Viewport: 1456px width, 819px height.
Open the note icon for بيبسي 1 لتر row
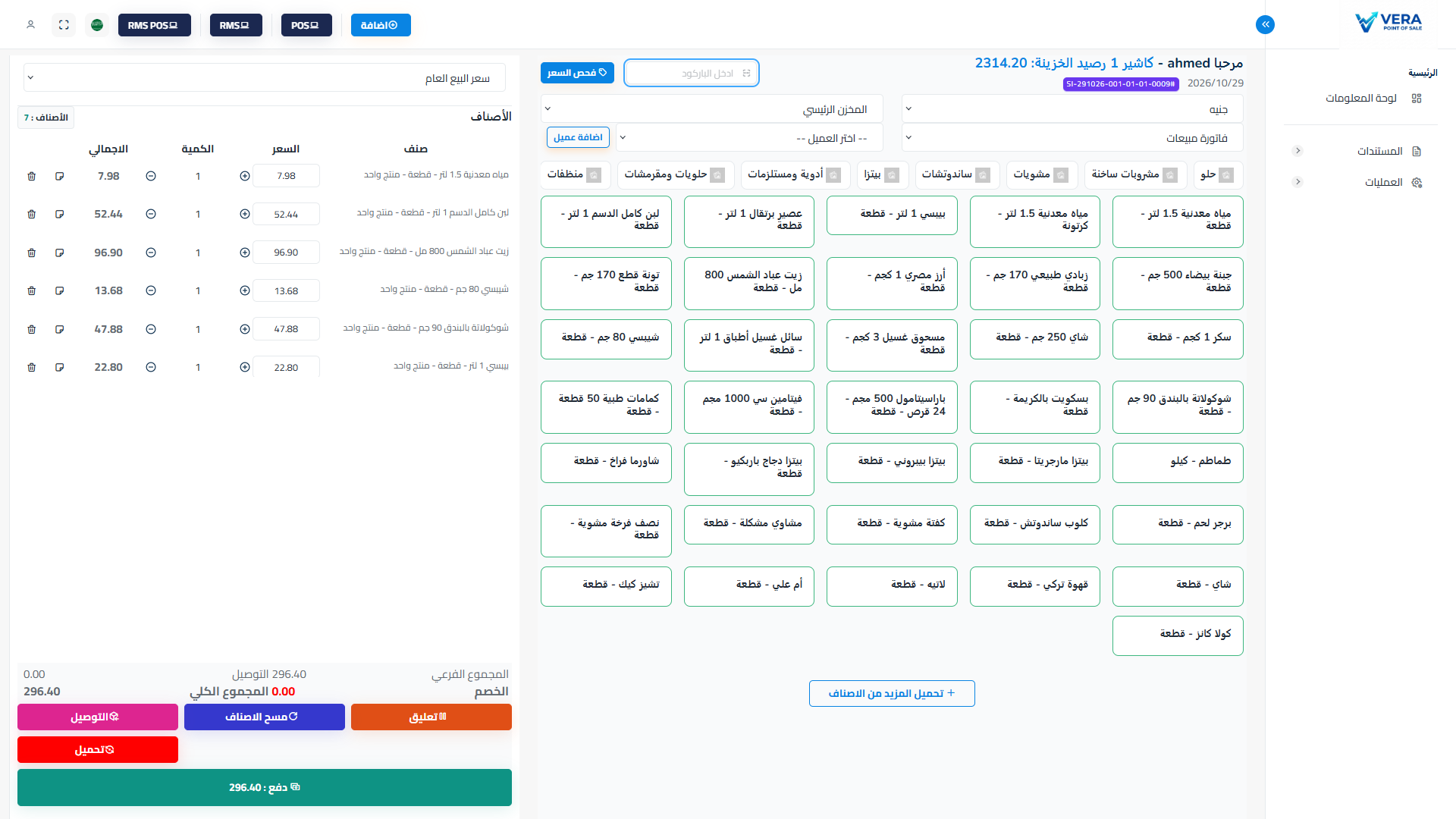coord(59,367)
